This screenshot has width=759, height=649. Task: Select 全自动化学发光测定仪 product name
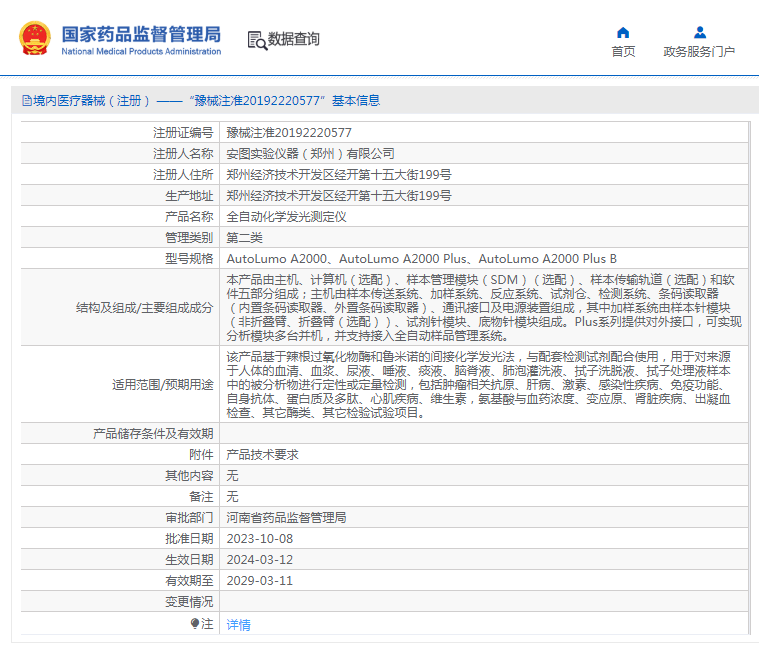[287, 216]
